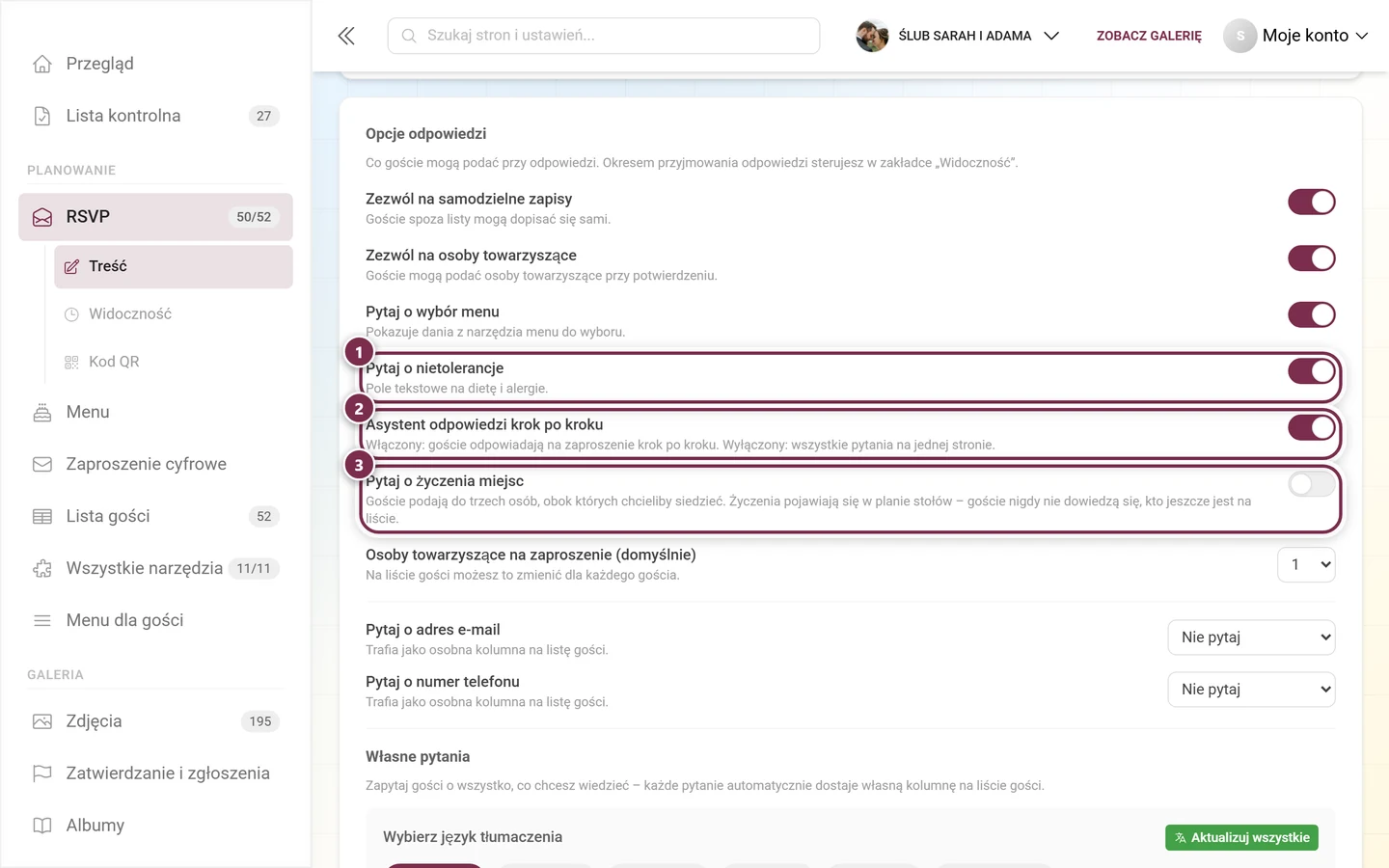Click the Własne pytania heading text
1389x868 pixels.
(x=418, y=757)
